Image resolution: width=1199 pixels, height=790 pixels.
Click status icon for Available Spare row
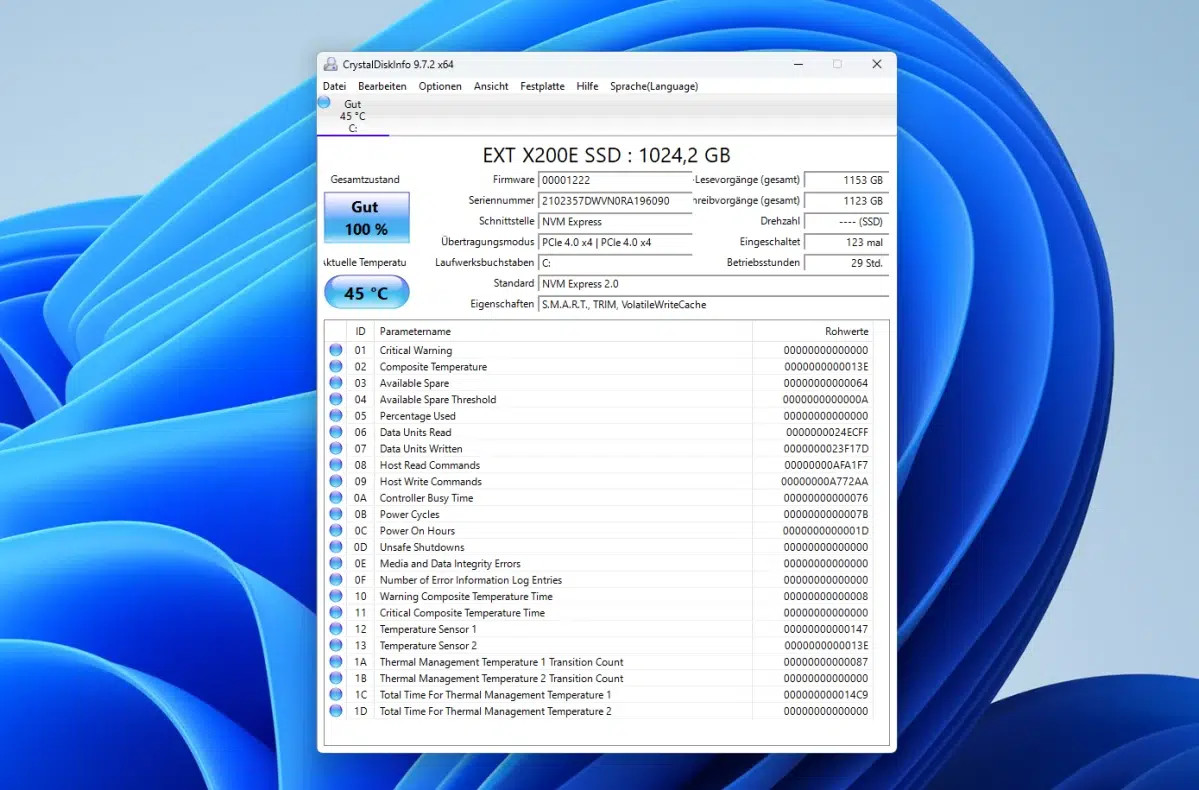pyautogui.click(x=336, y=383)
